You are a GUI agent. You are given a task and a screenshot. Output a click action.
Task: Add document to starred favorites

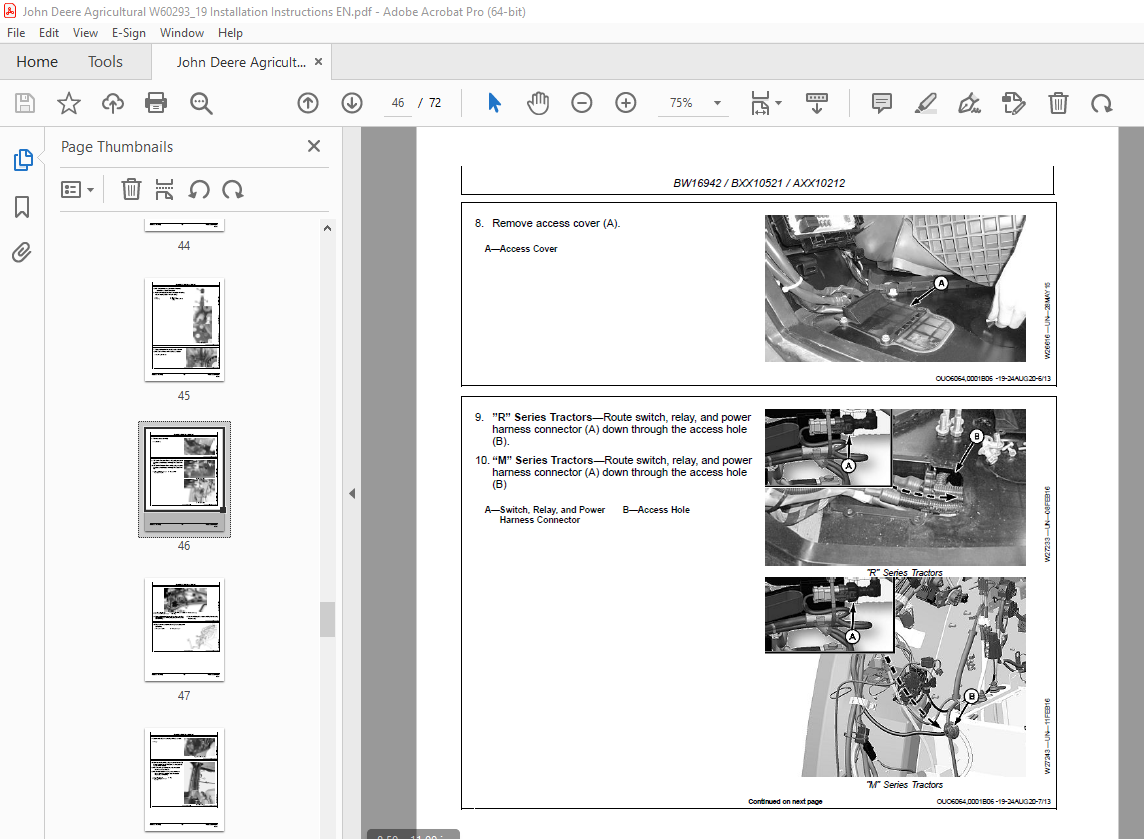[x=69, y=103]
